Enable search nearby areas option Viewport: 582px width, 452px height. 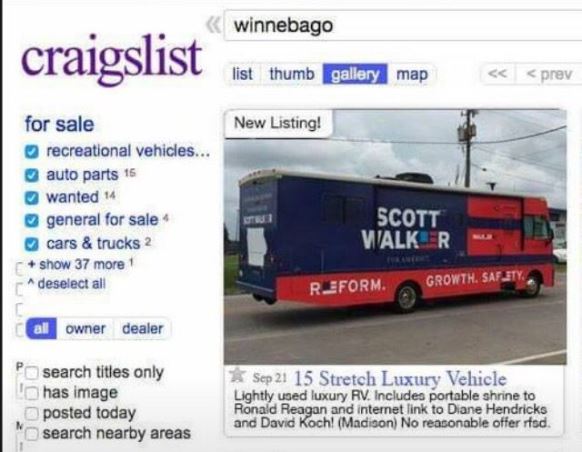[x=32, y=433]
